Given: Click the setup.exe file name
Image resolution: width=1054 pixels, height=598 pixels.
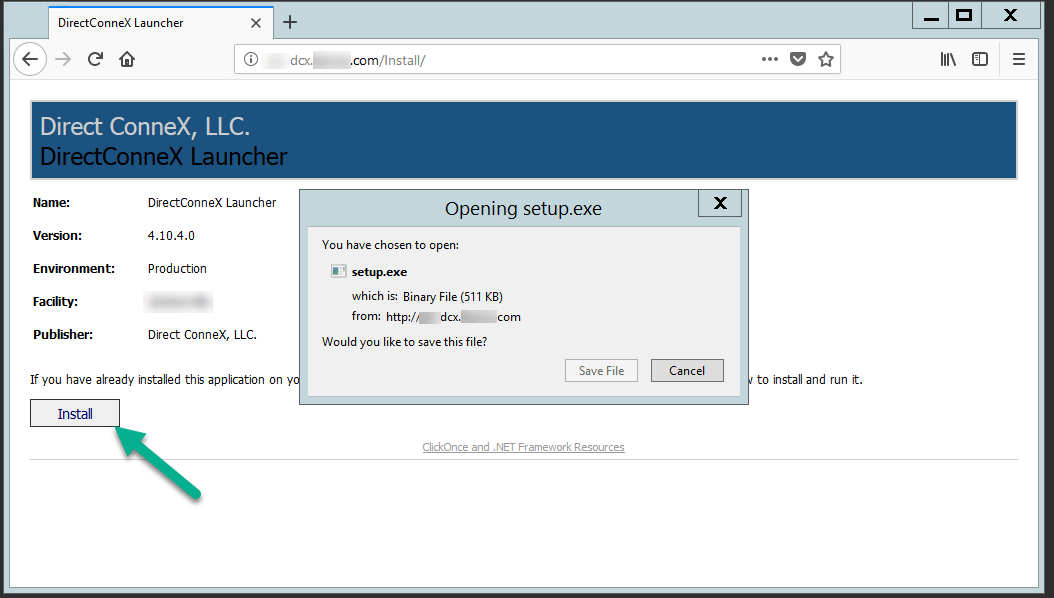Looking at the screenshot, I should coord(379,272).
